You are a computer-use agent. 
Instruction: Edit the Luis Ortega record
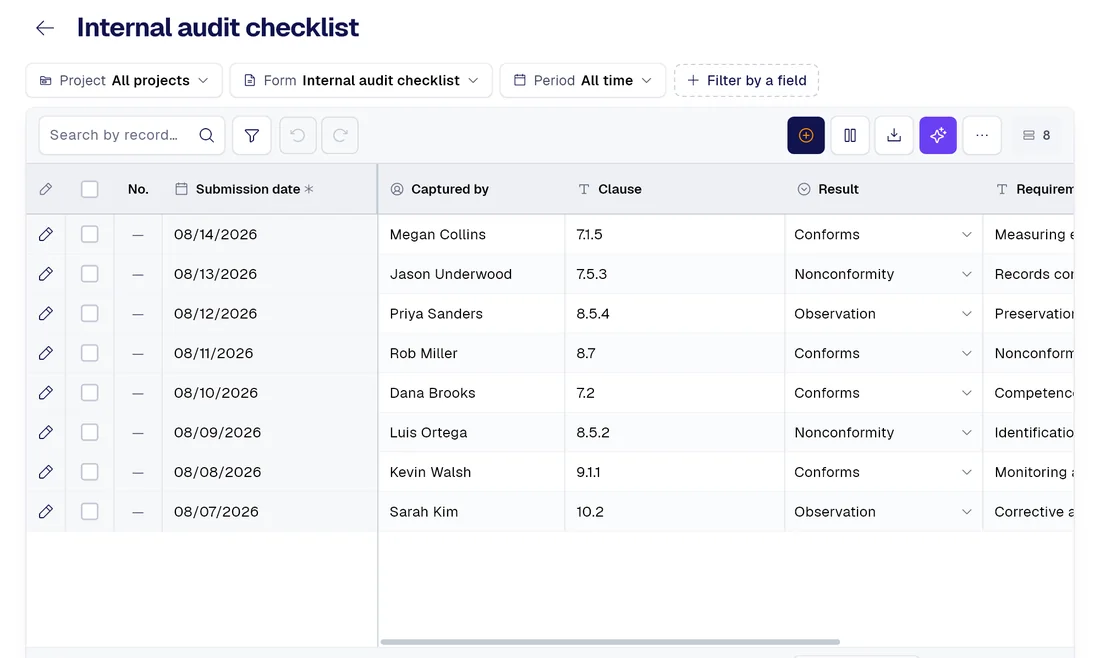click(x=46, y=433)
